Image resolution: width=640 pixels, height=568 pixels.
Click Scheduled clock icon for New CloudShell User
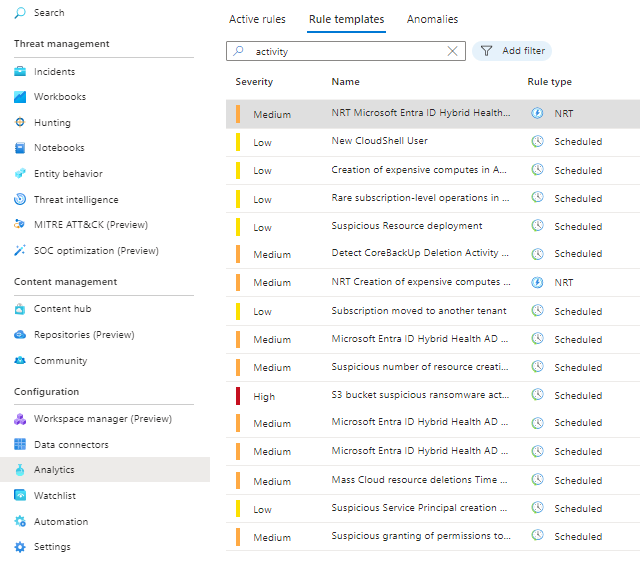tap(537, 141)
